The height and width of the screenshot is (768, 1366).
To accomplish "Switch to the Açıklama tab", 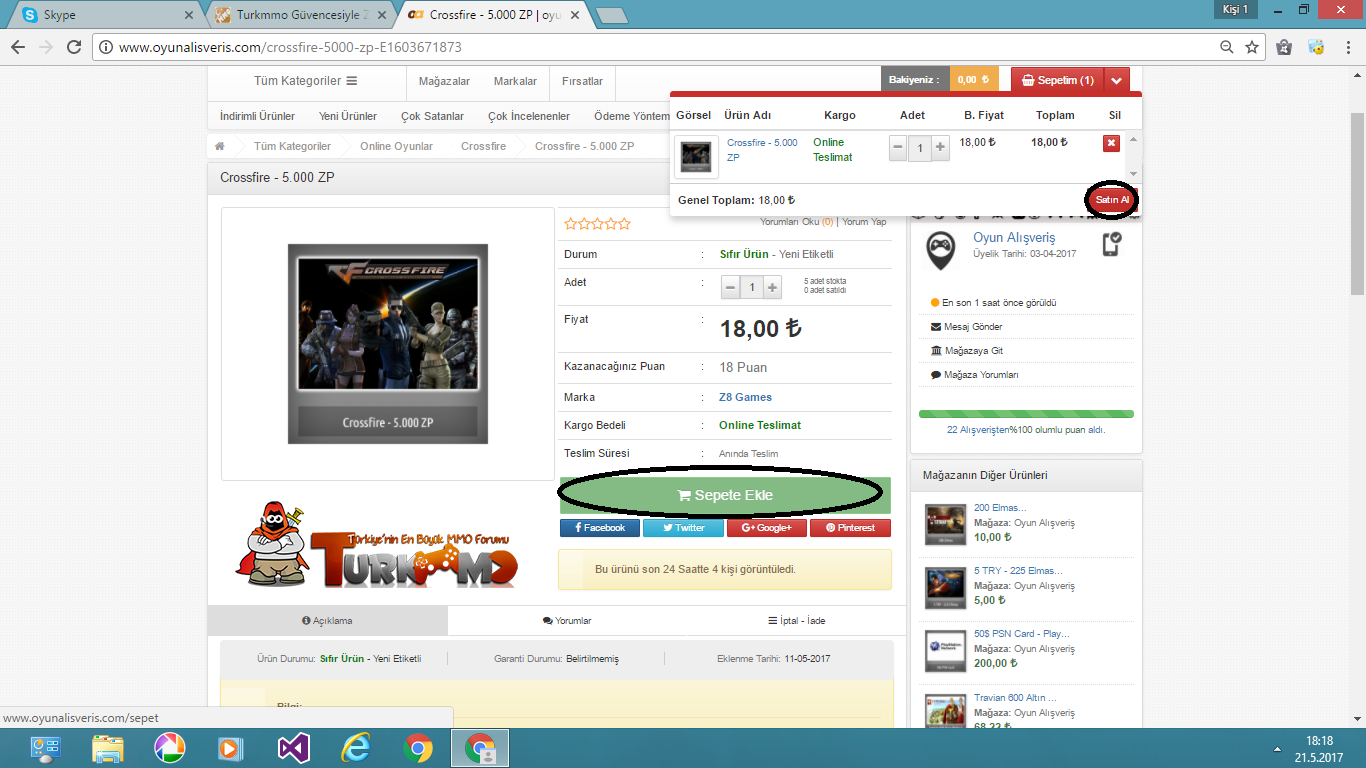I will pos(328,621).
